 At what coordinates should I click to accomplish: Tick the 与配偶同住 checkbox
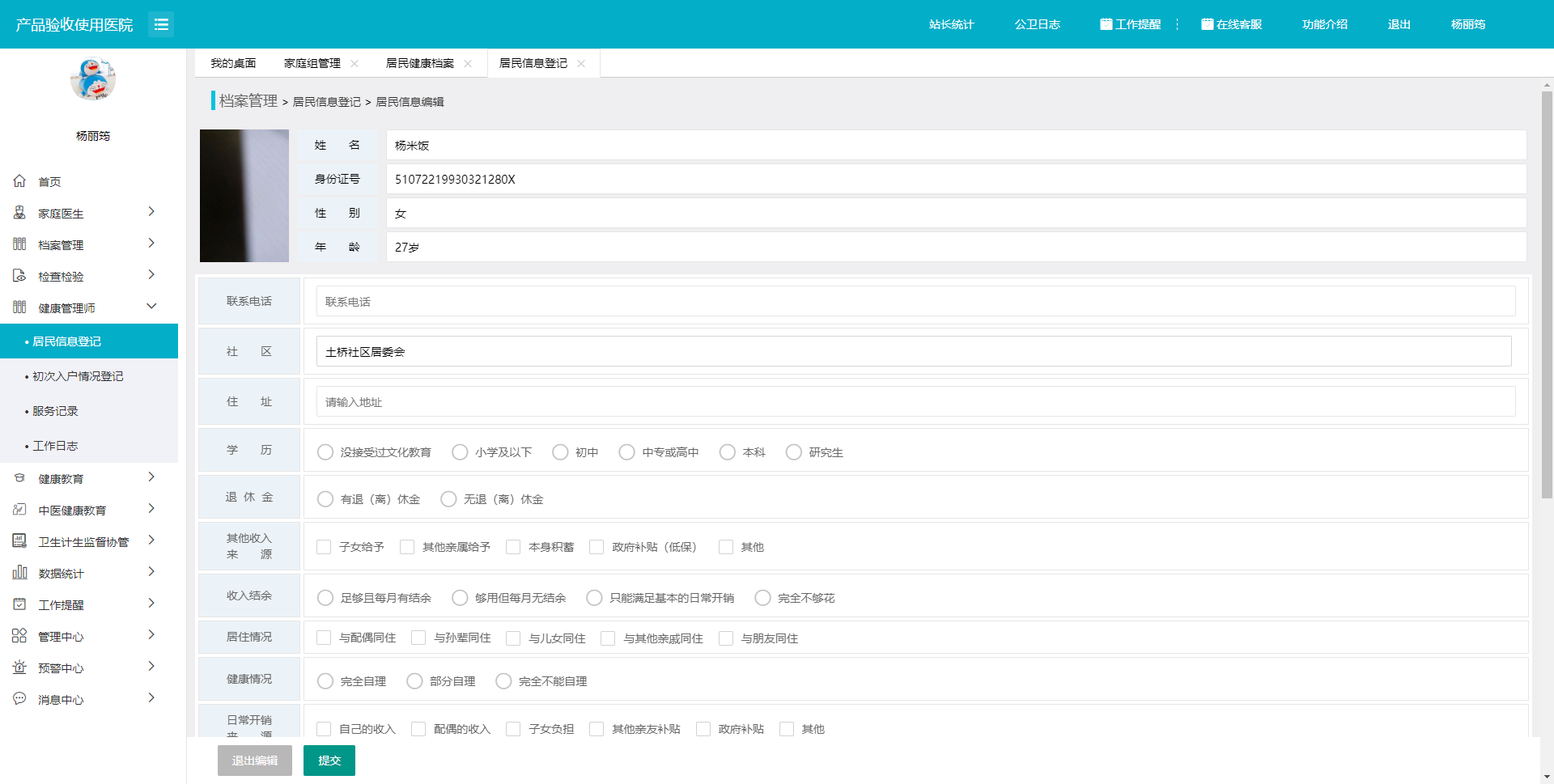tap(324, 638)
